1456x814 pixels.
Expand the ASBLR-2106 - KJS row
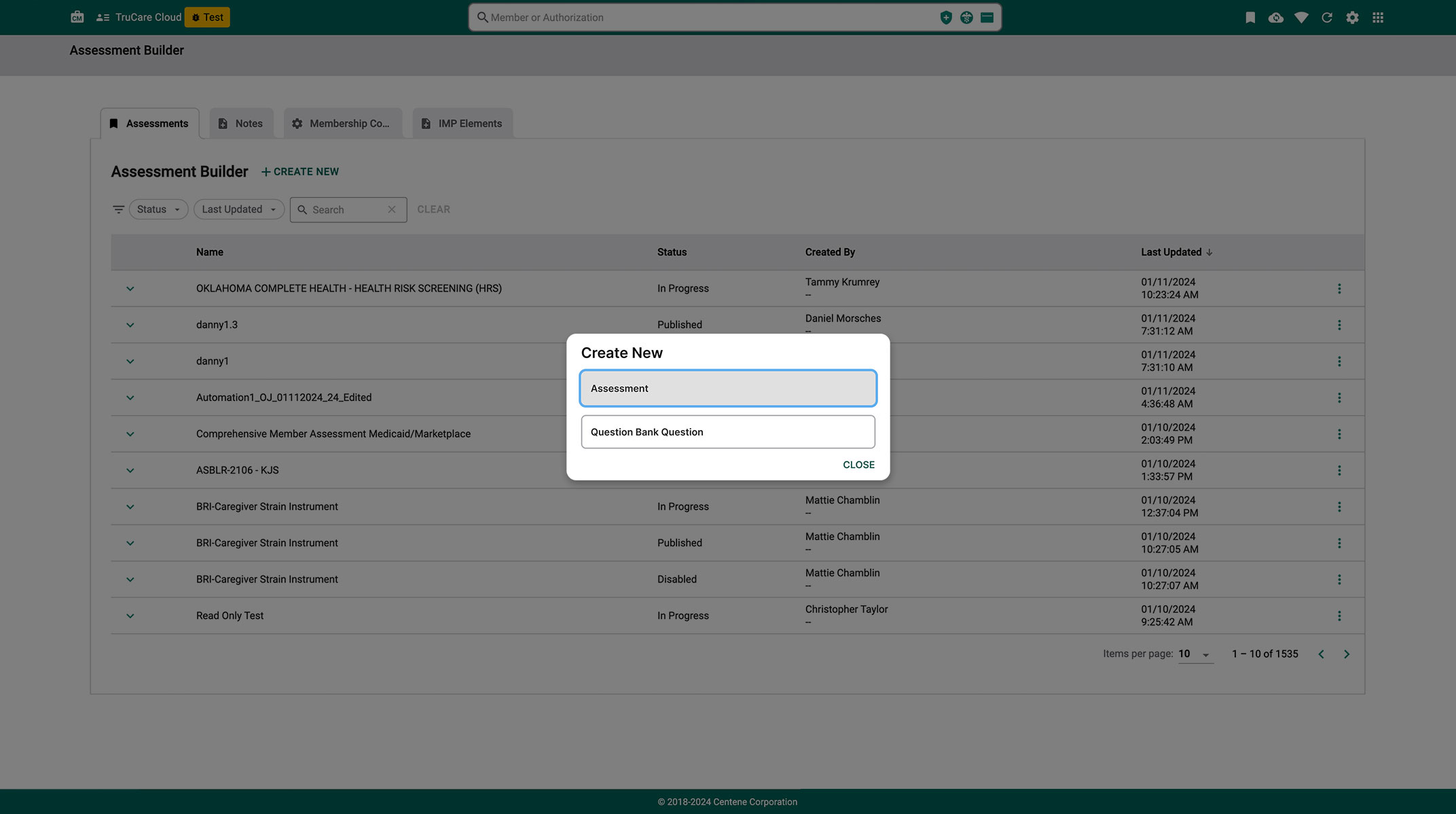(130, 470)
